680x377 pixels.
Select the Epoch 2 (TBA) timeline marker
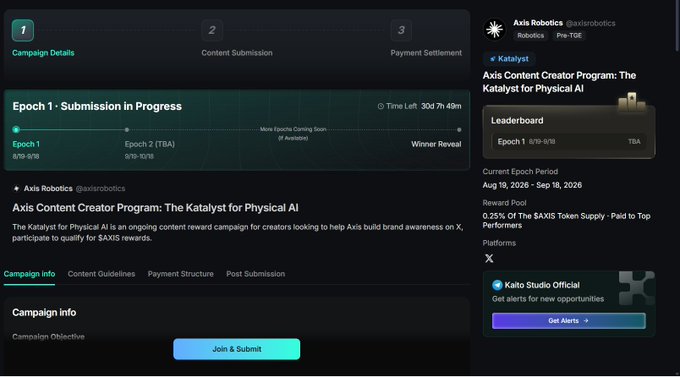pyautogui.click(x=127, y=130)
